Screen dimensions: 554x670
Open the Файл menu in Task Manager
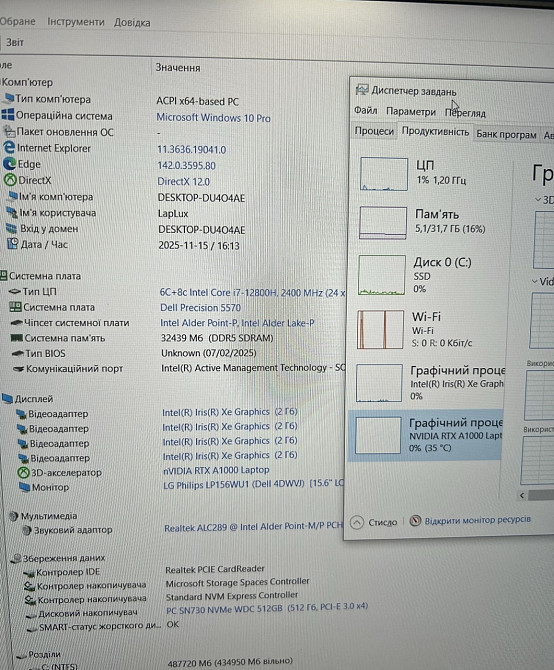click(366, 111)
